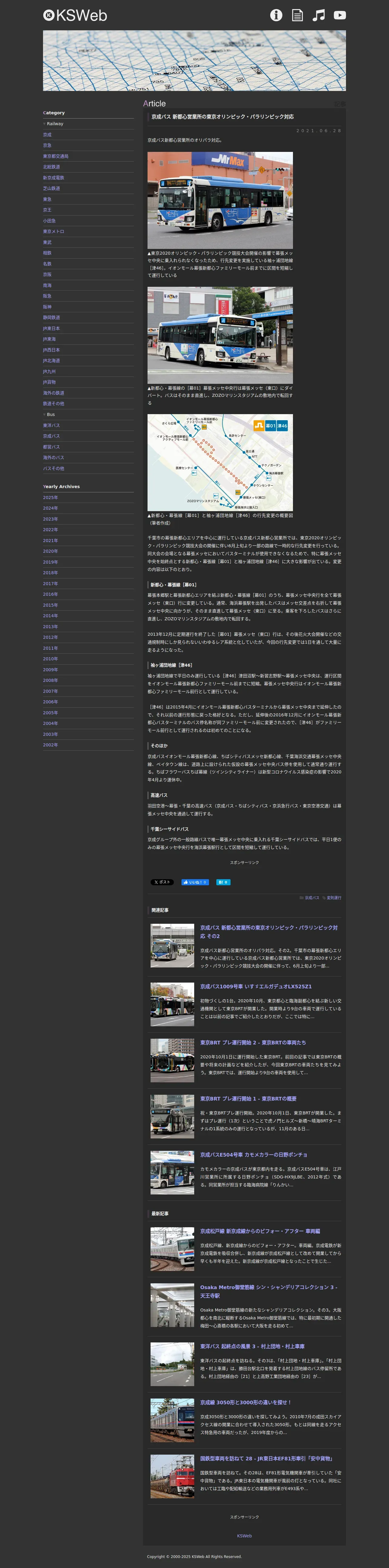Click thumbnail of Osaka Metro 天王寺駅 article
Image resolution: width=389 pixels, height=1568 pixels.
click(173, 1306)
